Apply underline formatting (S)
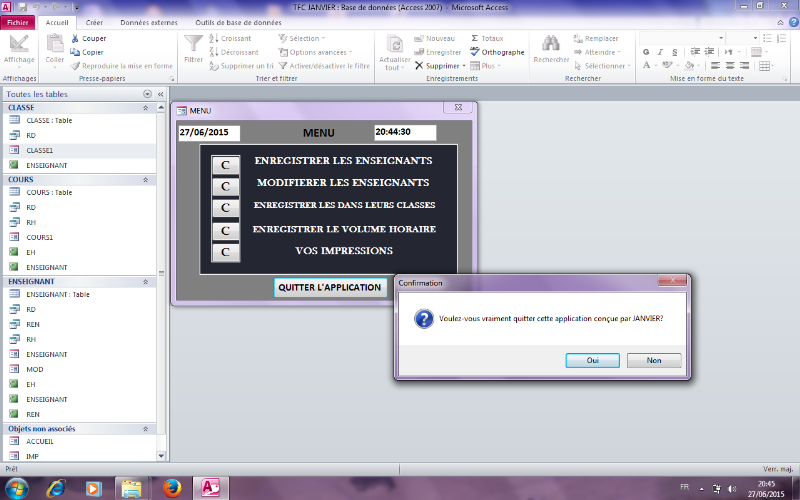800x500 pixels. (674, 52)
